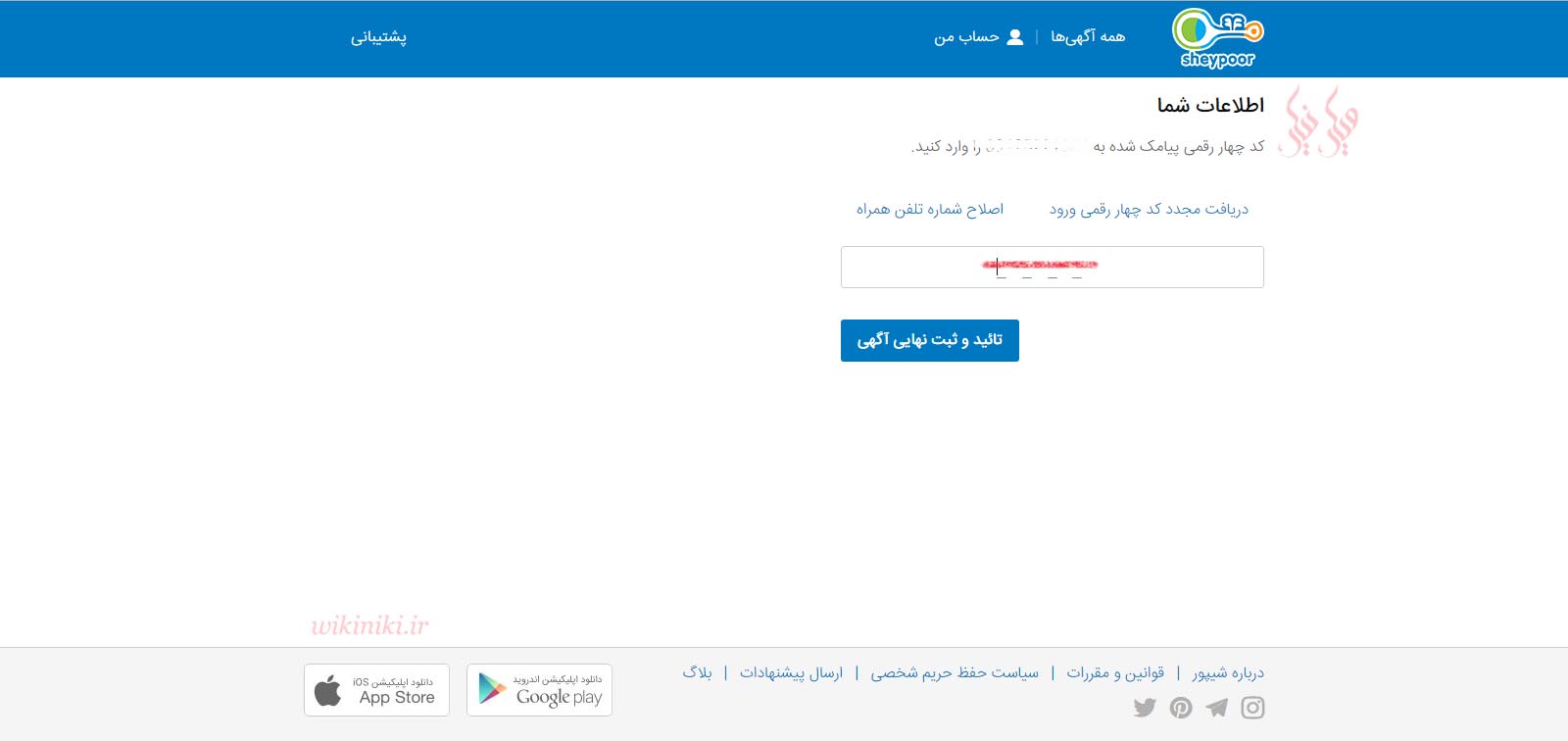The width and height of the screenshot is (1568, 741).
Task: Click the Pinterest icon in the footer
Action: (1181, 708)
